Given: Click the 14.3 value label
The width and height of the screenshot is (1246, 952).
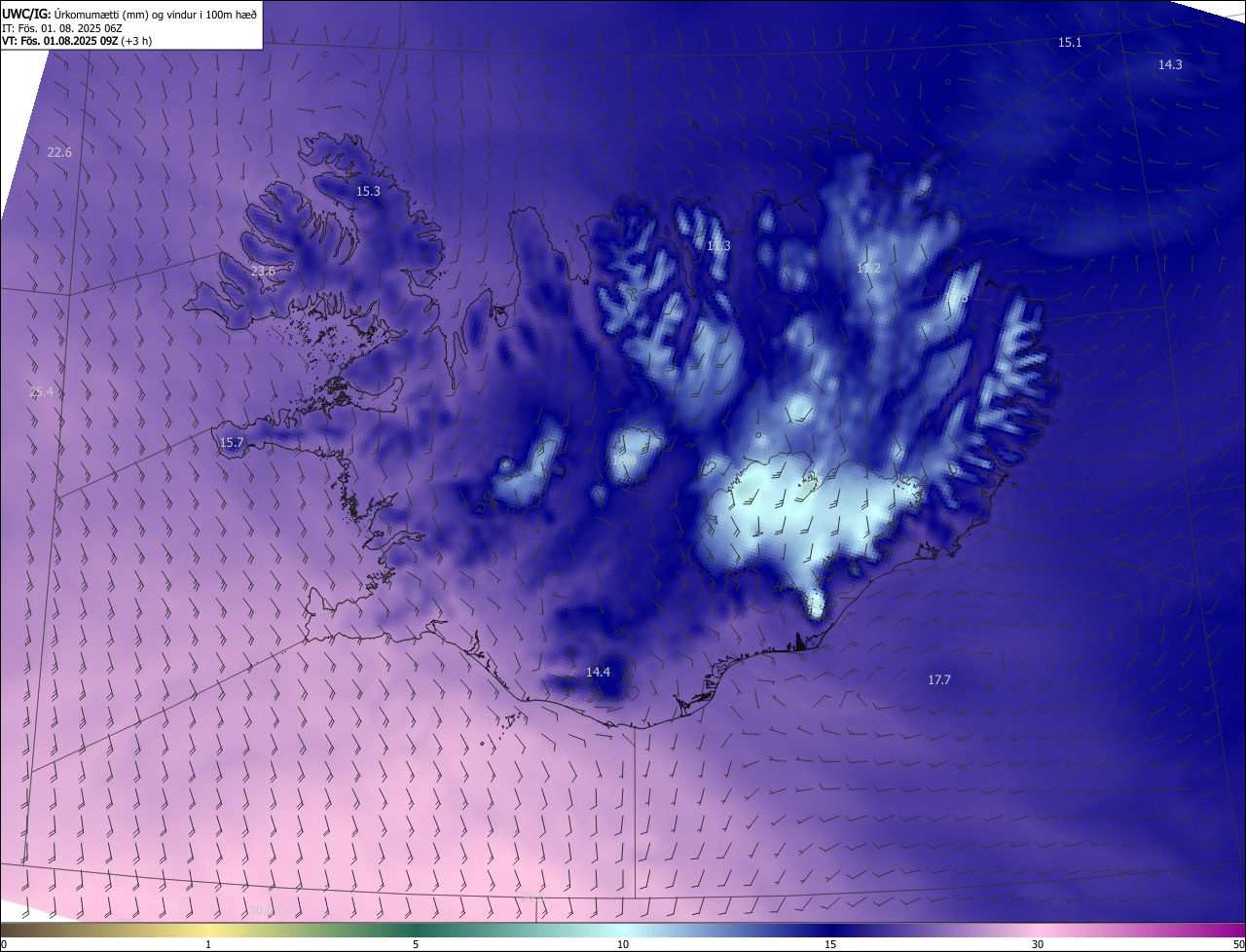Looking at the screenshot, I should point(1170,64).
